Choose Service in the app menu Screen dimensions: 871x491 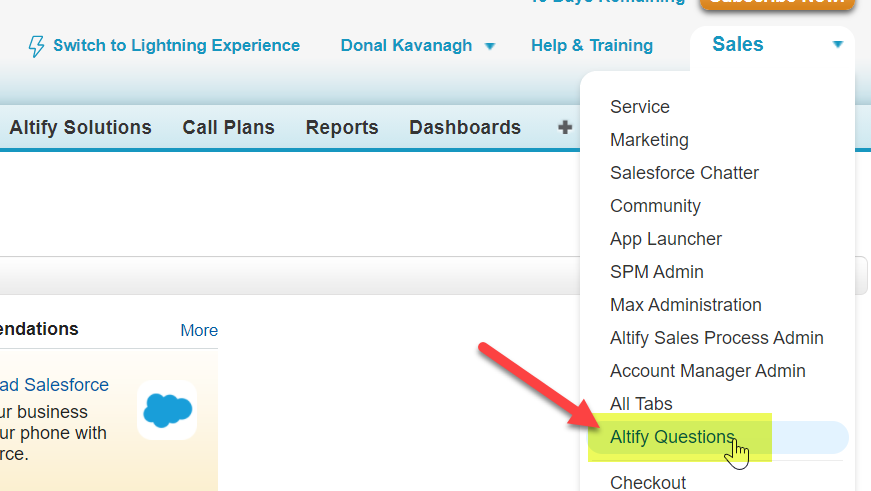(639, 107)
